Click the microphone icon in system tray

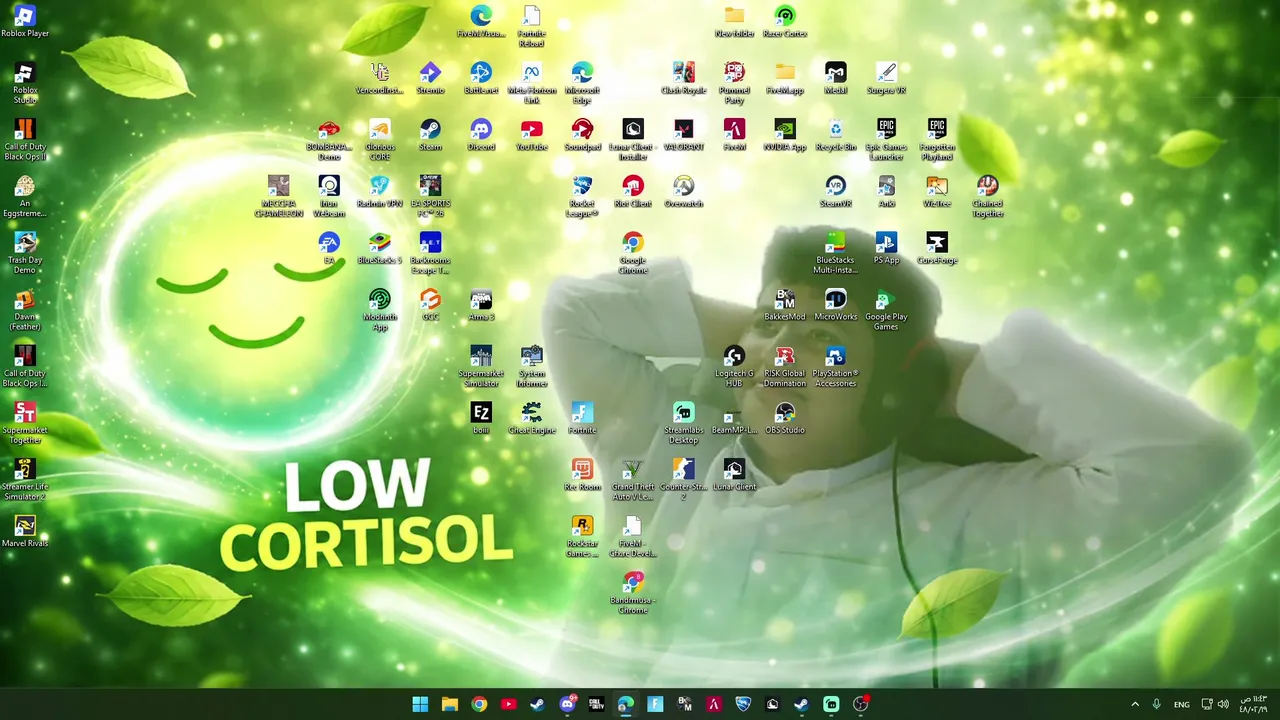(x=1156, y=704)
